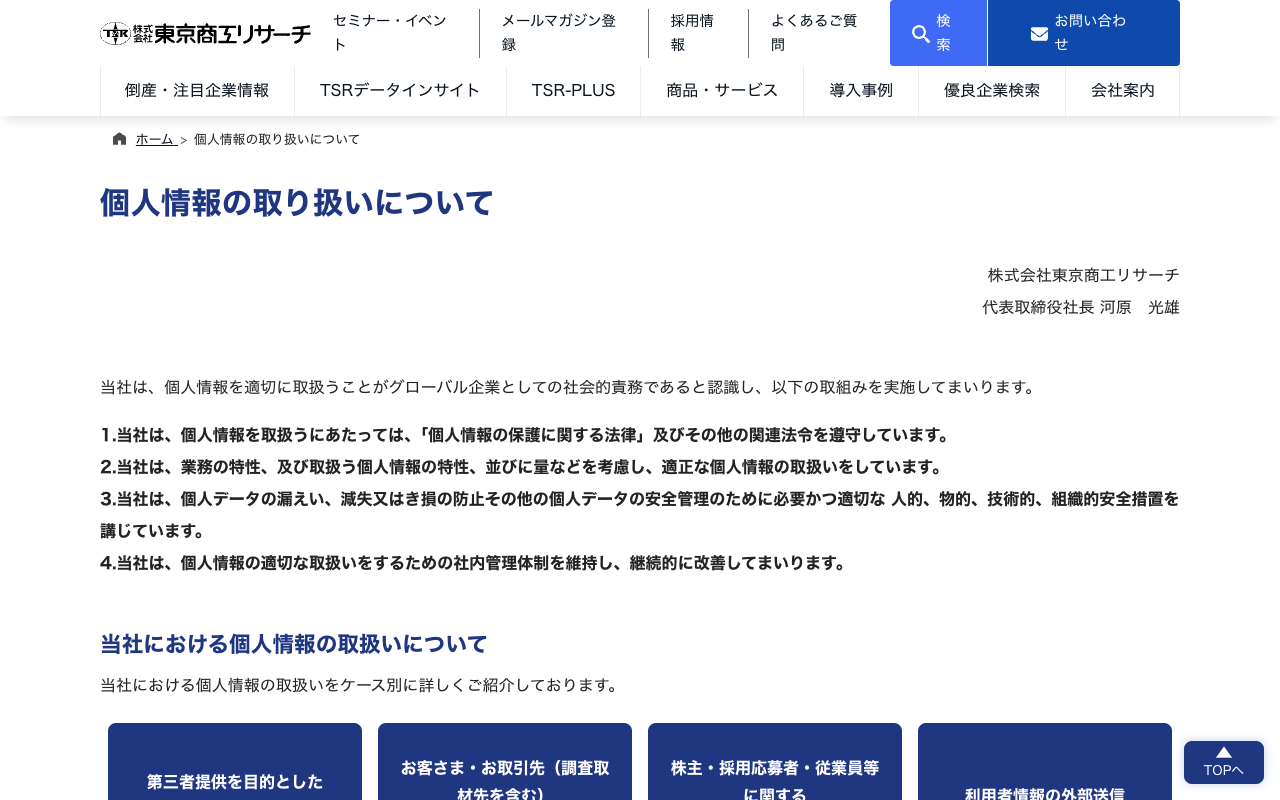
Task: Open 商品・サービス menu
Action: [722, 91]
